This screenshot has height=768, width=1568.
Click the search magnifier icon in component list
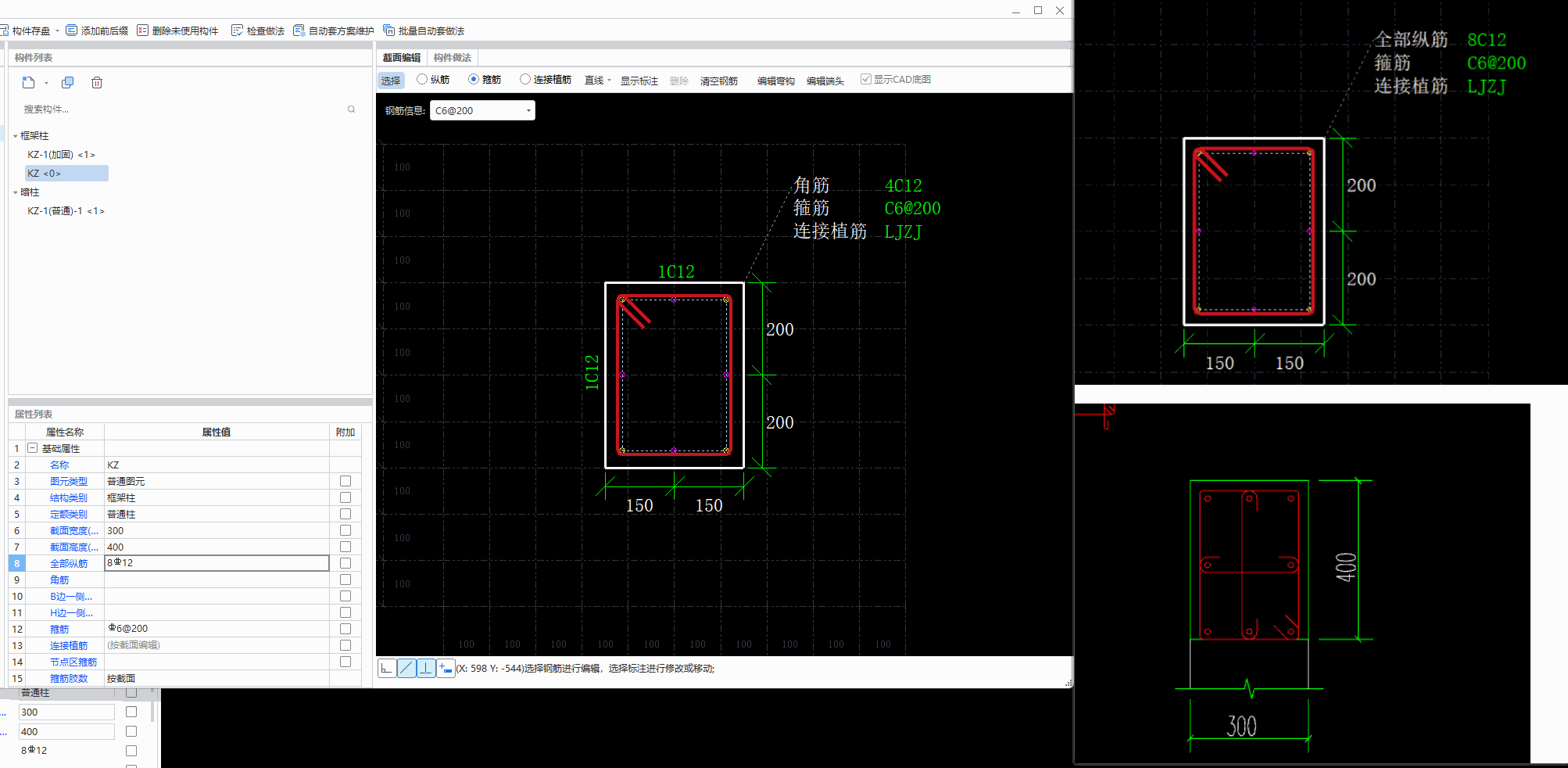352,109
